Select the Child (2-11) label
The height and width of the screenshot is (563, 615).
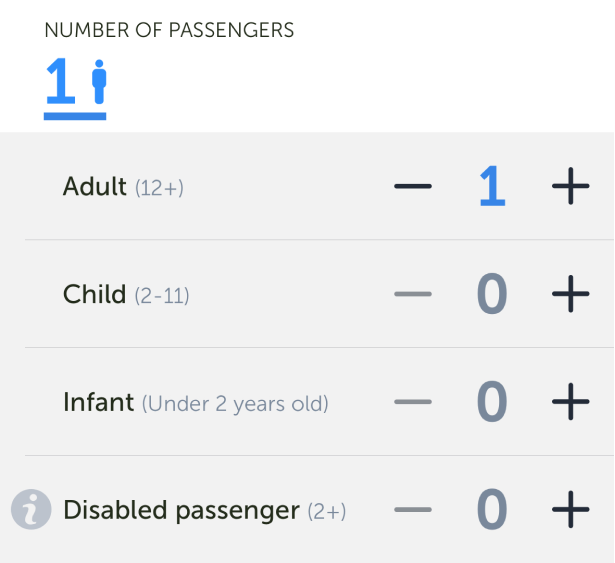(126, 294)
